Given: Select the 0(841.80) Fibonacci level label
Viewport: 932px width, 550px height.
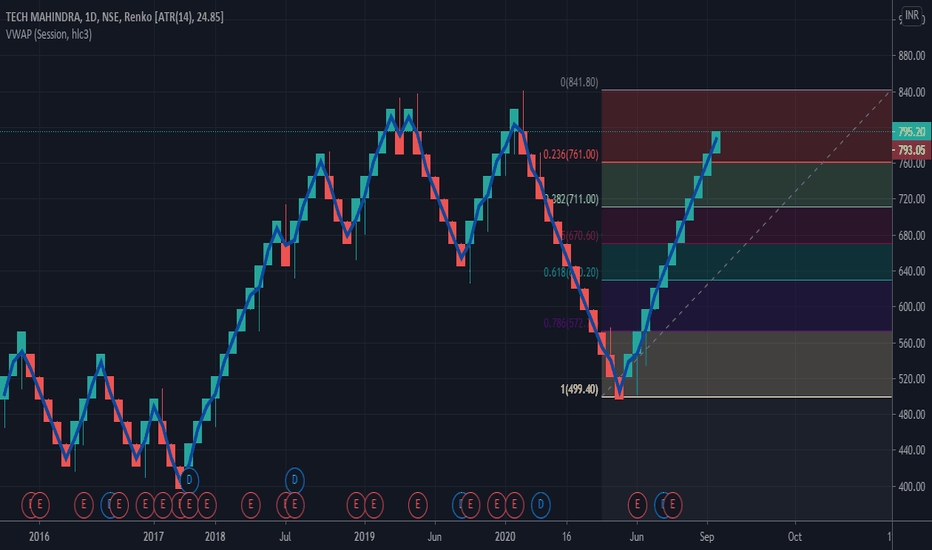Looking at the screenshot, I should 579,82.
